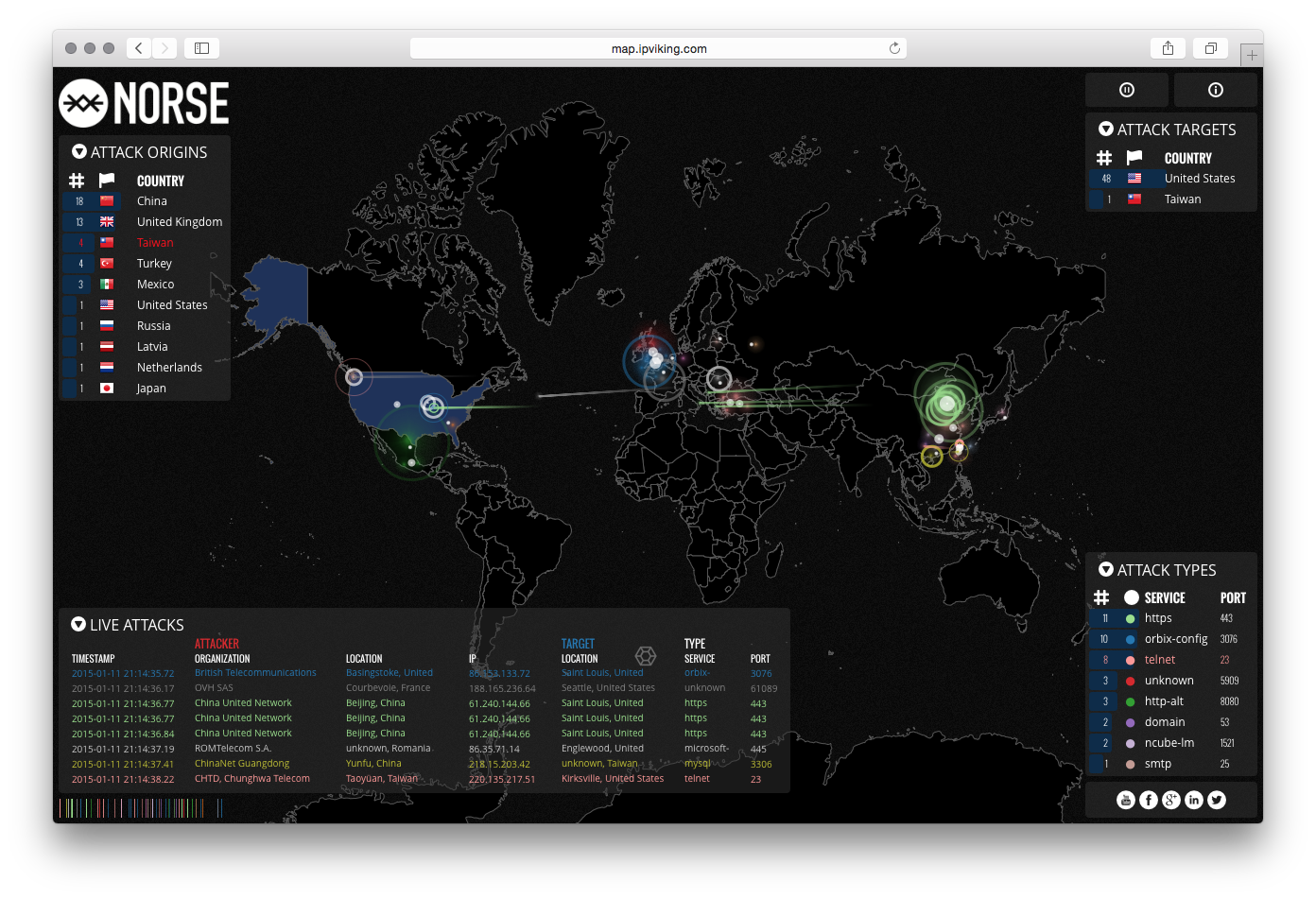
Task: Click the Safari share icon
Action: 1168,47
